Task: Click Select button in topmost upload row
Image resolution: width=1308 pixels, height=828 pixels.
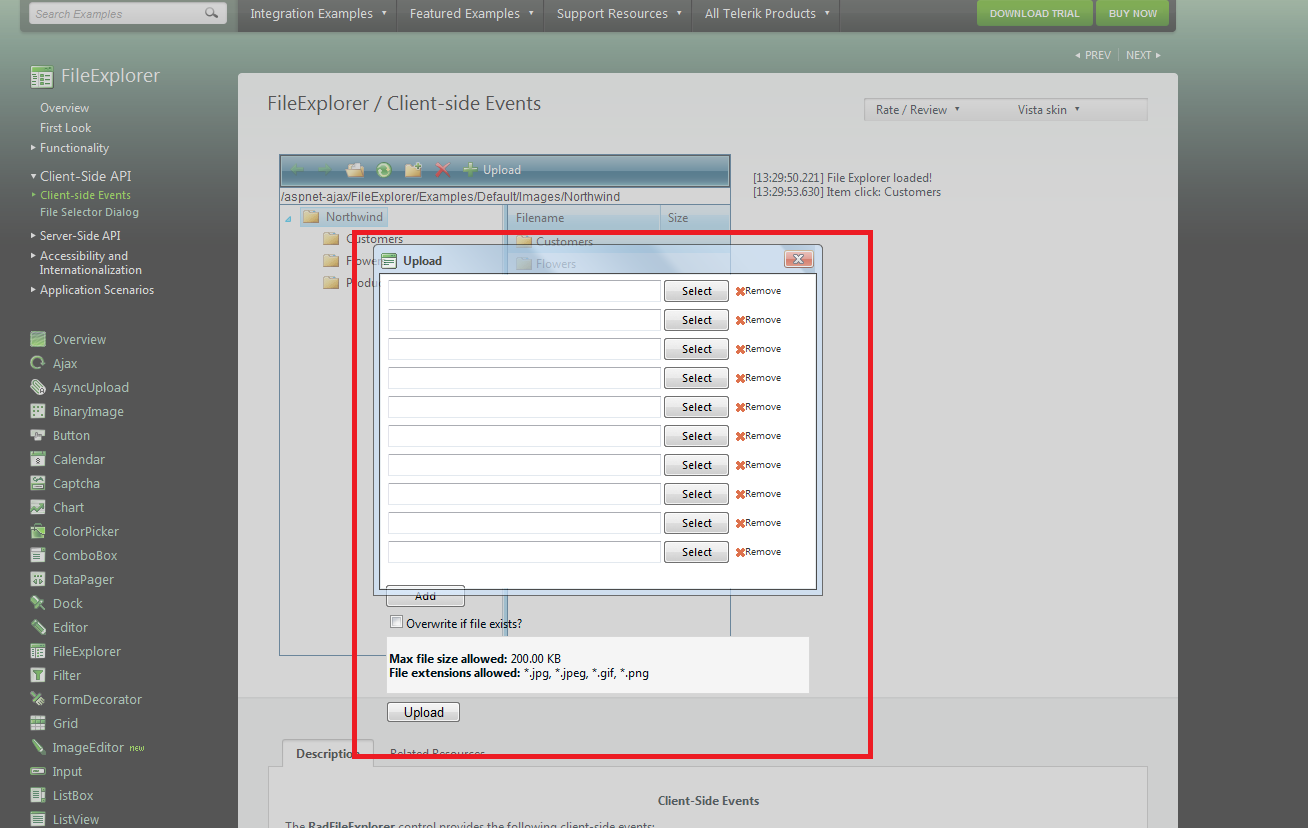Action: point(696,291)
